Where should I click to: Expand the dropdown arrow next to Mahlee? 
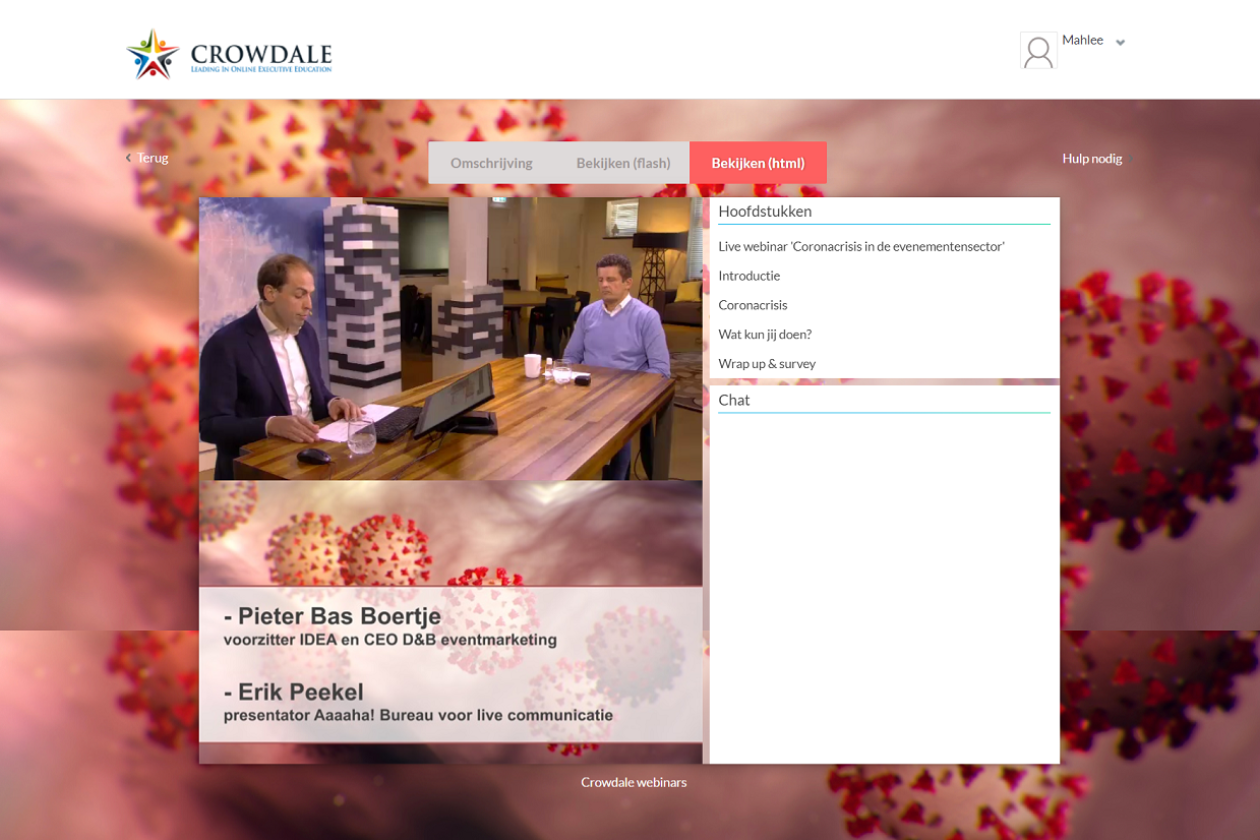click(1120, 42)
